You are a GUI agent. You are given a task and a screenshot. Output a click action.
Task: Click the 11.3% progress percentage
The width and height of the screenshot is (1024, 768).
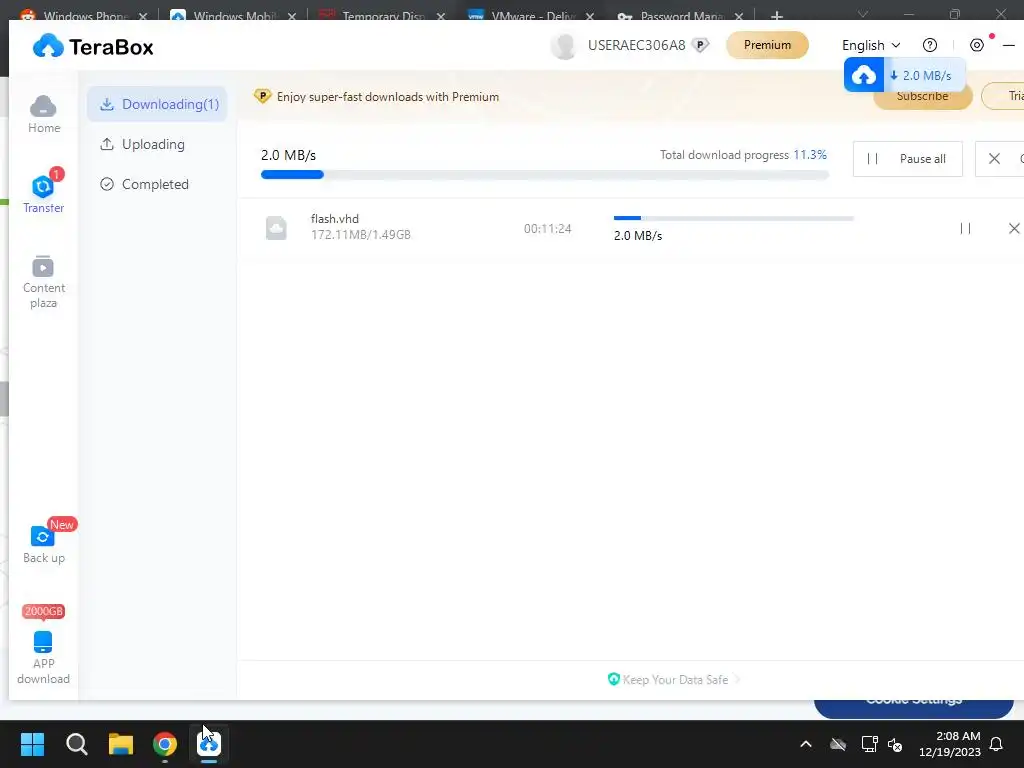810,155
